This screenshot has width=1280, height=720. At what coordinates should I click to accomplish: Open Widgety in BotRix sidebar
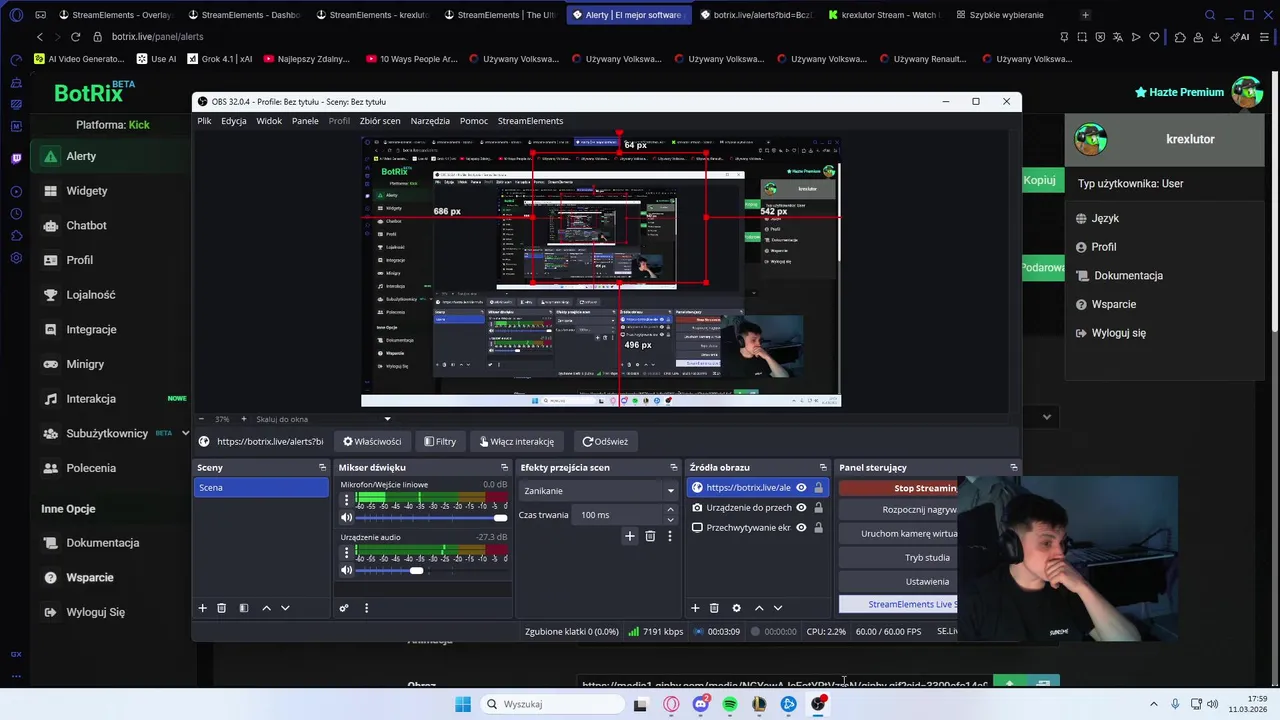(87, 191)
